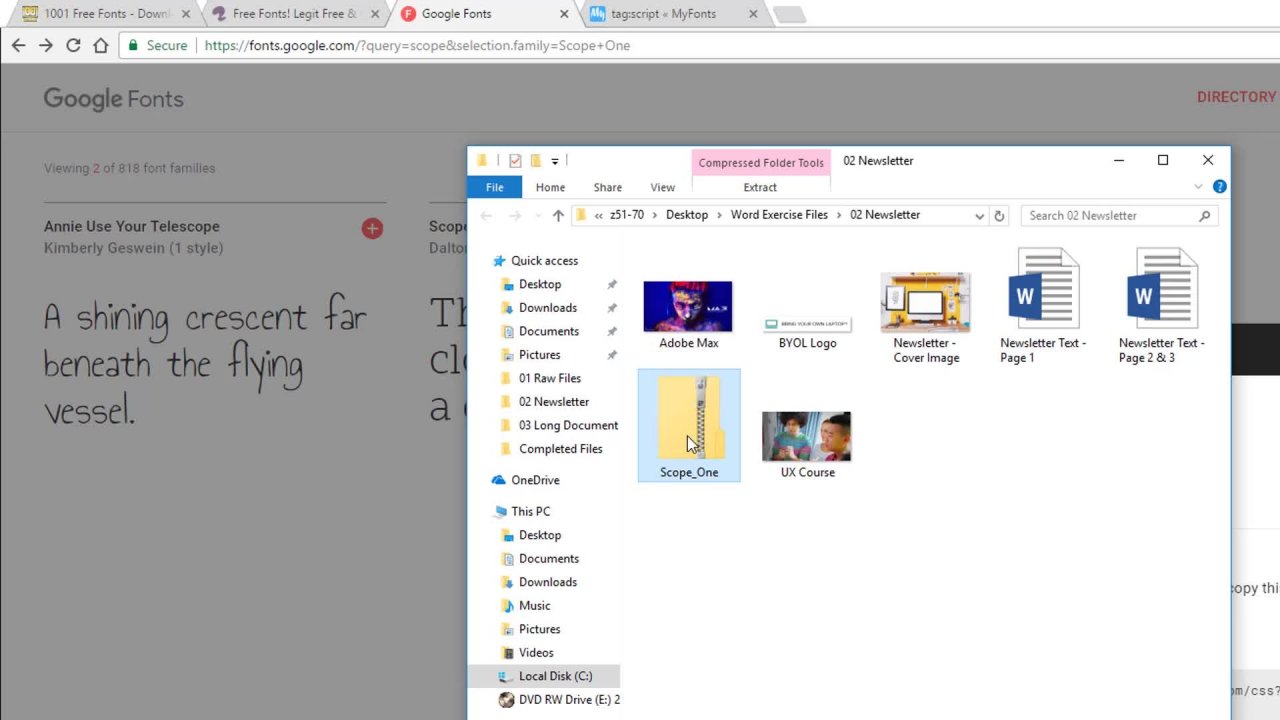Switch to the Share ribbon tab
This screenshot has height=720, width=1280.
tap(607, 187)
